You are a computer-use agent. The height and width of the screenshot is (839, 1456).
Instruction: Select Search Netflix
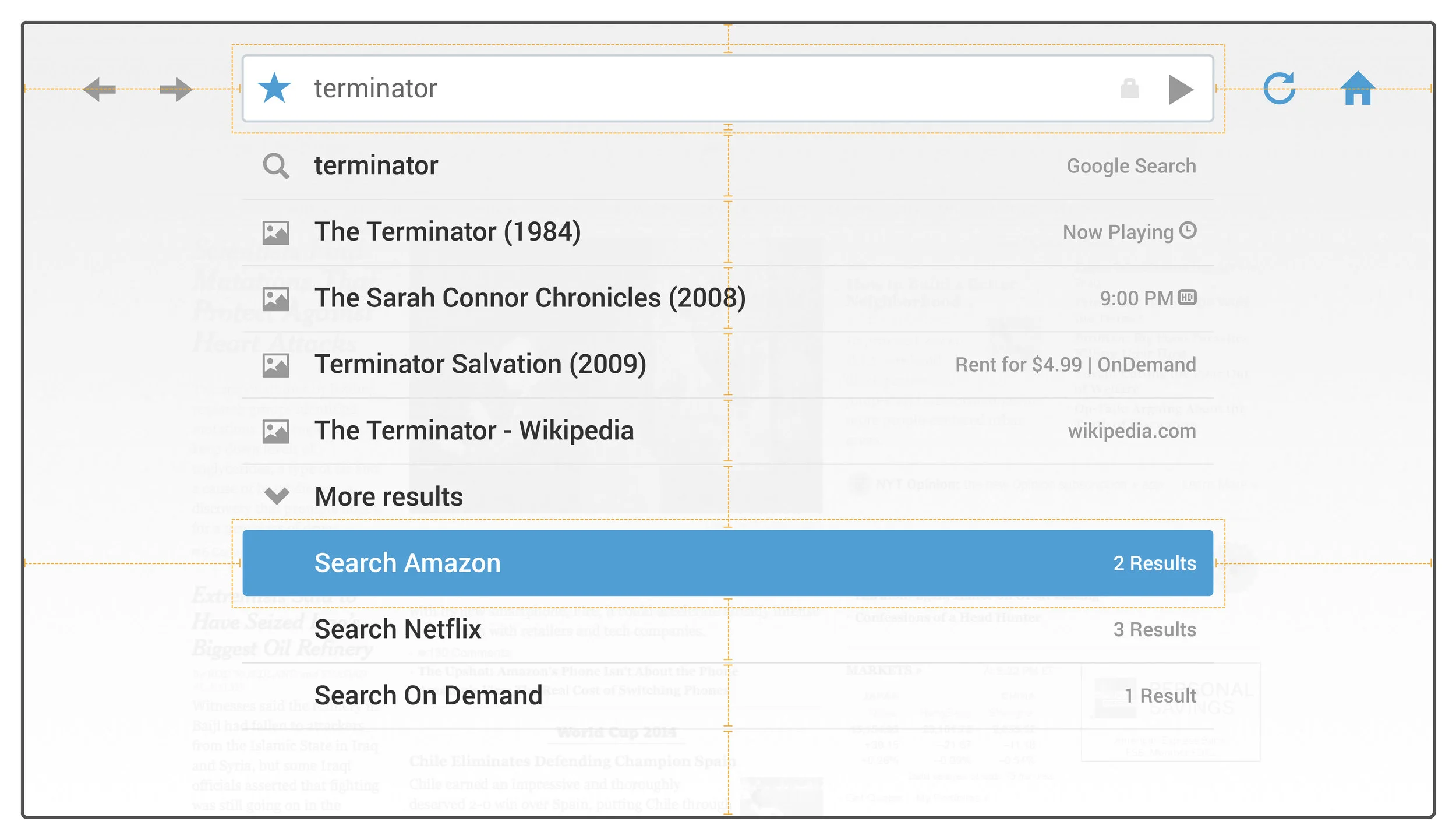[727, 630]
